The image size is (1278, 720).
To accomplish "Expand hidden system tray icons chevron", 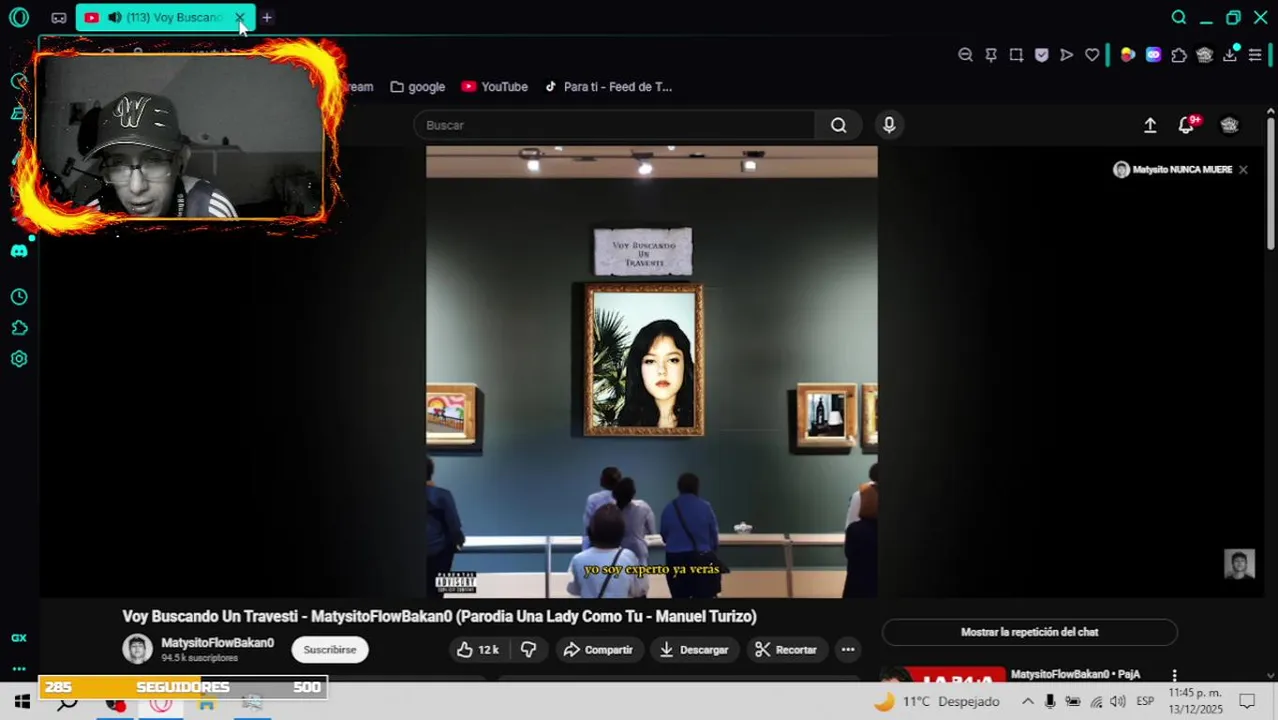I will coord(1027,702).
